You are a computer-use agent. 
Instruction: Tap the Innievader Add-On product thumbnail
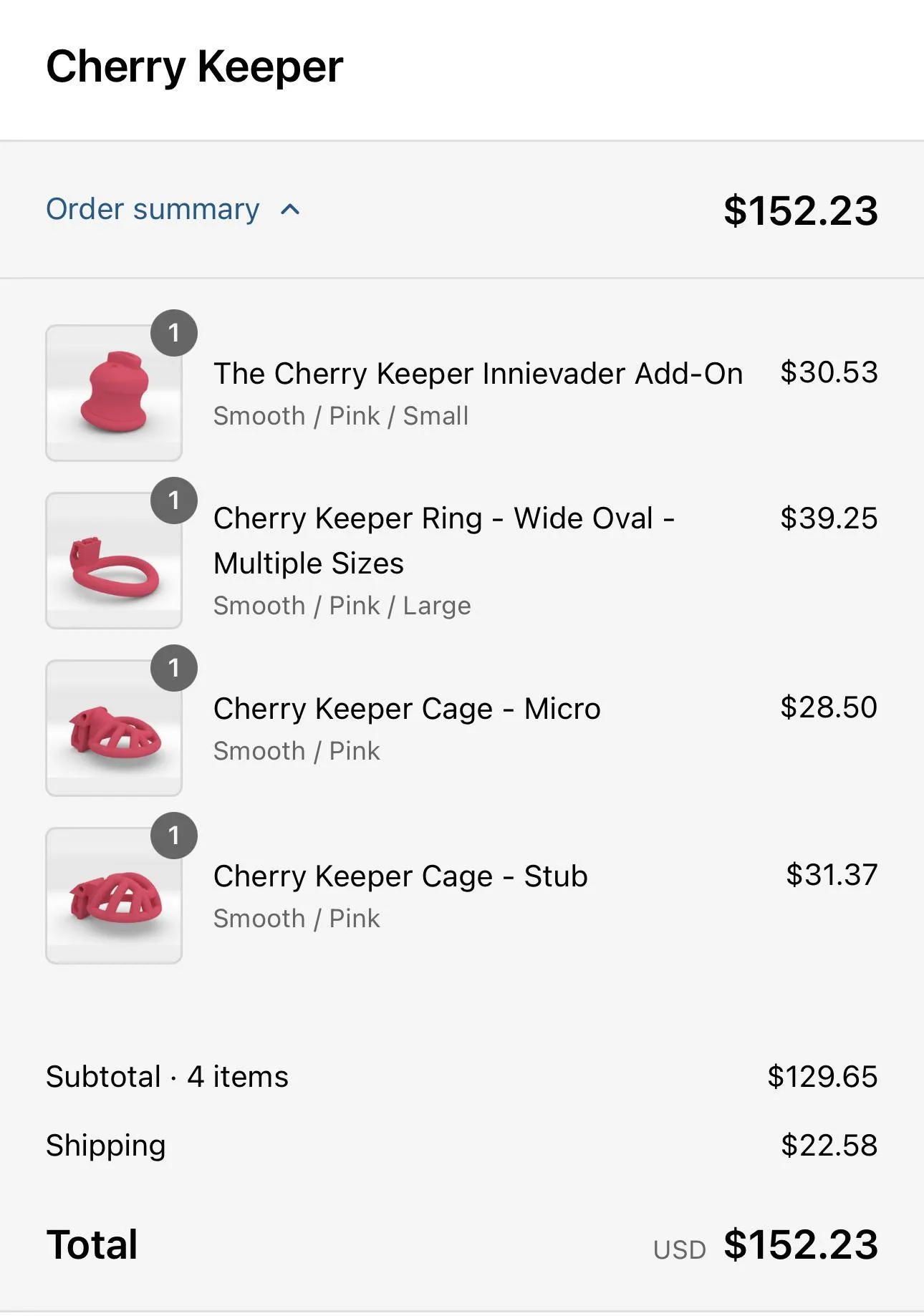point(114,393)
